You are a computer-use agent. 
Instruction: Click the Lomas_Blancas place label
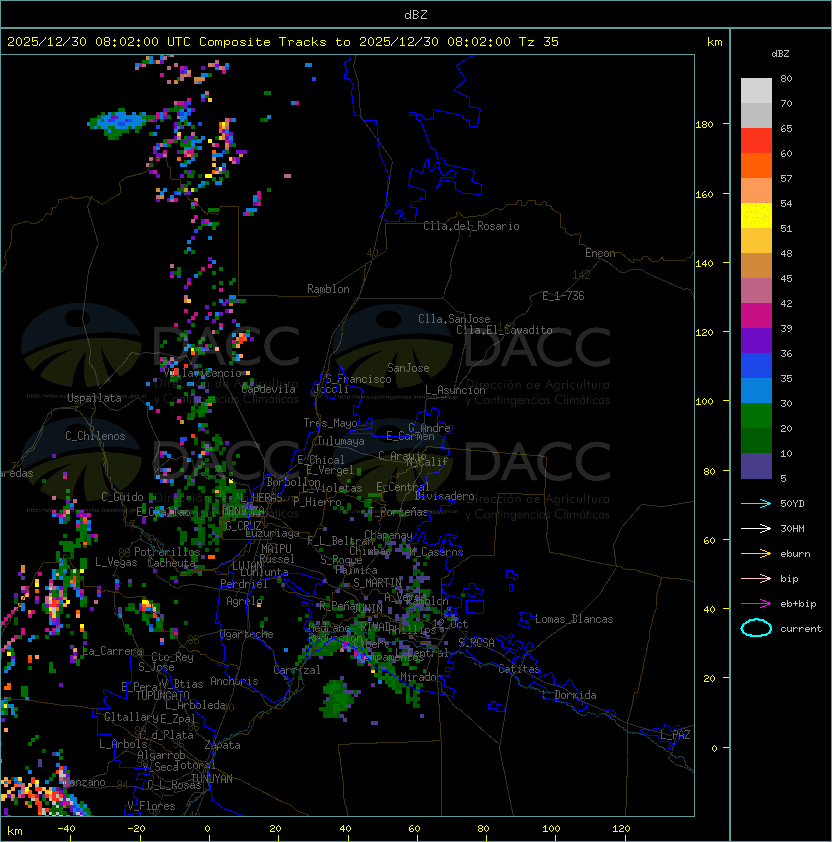click(574, 619)
